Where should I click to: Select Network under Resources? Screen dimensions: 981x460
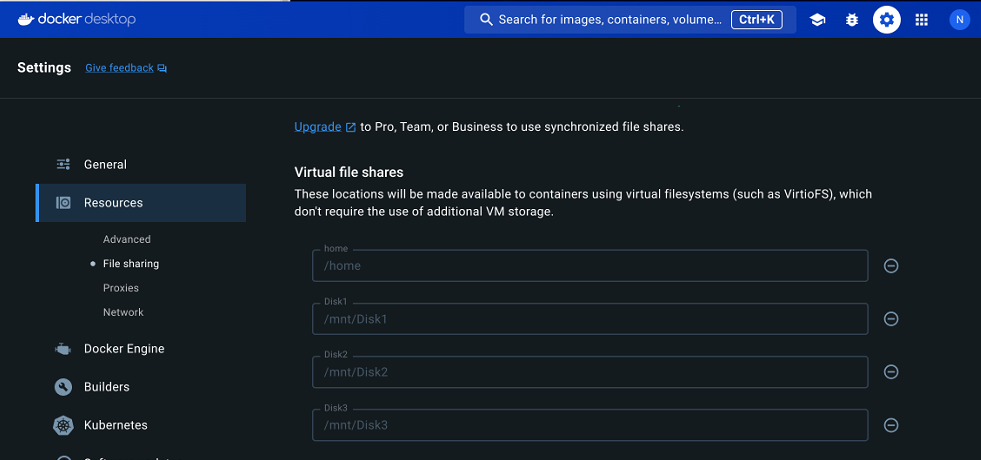point(123,312)
